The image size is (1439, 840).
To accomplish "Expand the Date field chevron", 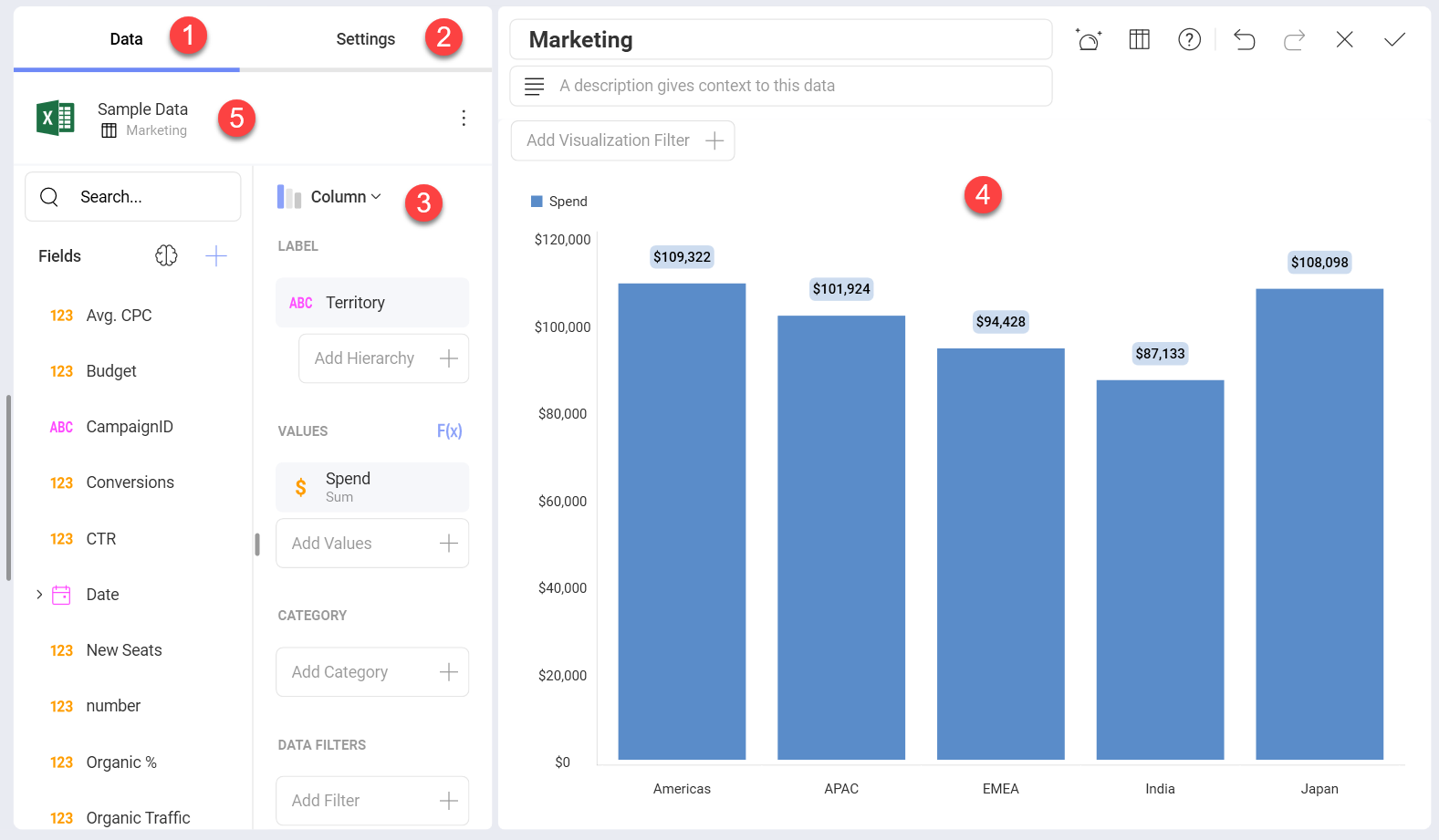I will pyautogui.click(x=39, y=595).
